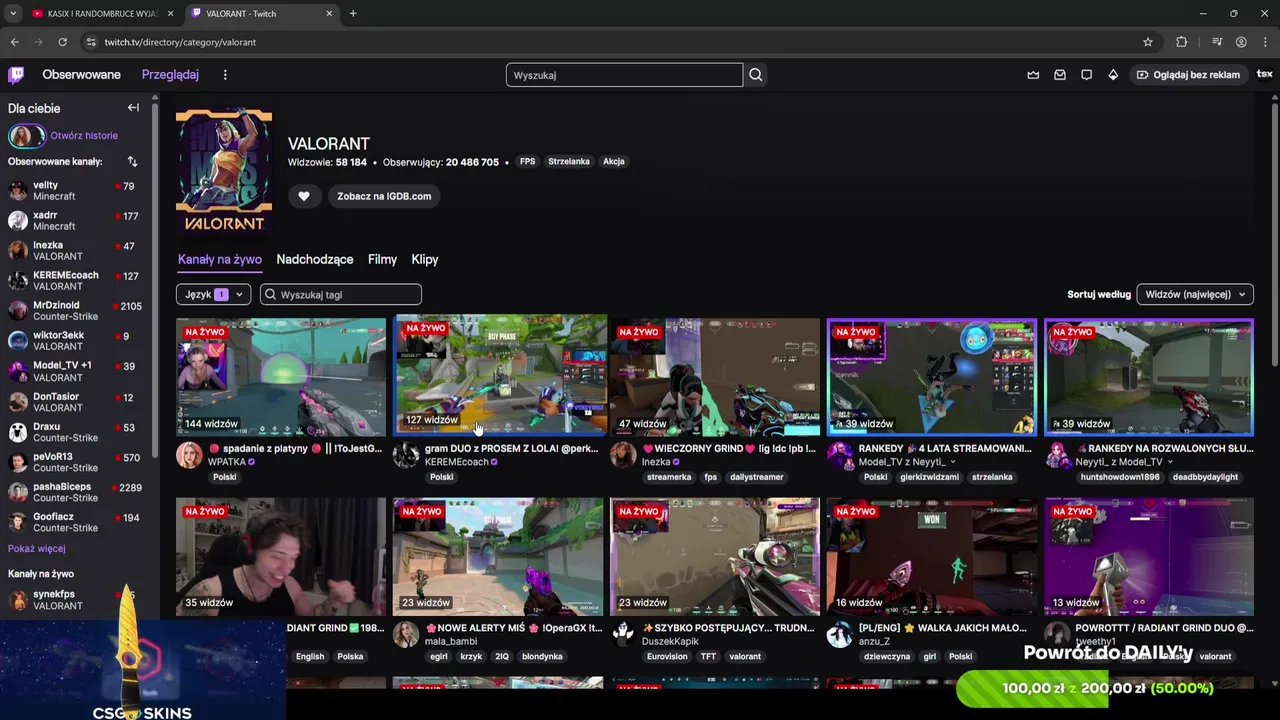1280x720 pixels.
Task: Open the Twitch home logo
Action: pos(16,75)
